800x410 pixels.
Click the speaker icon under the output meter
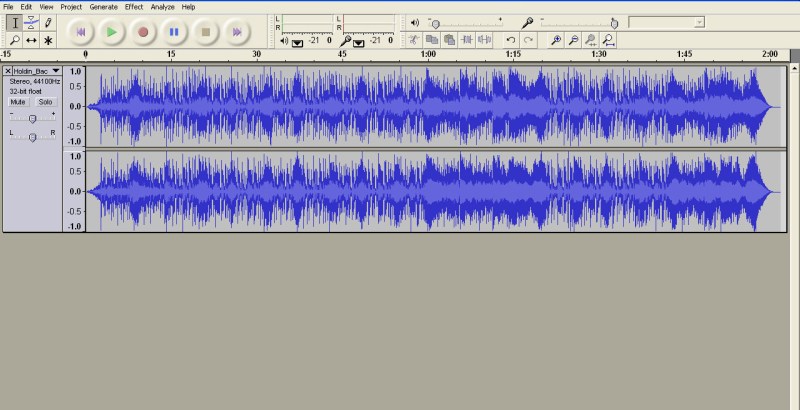point(284,41)
